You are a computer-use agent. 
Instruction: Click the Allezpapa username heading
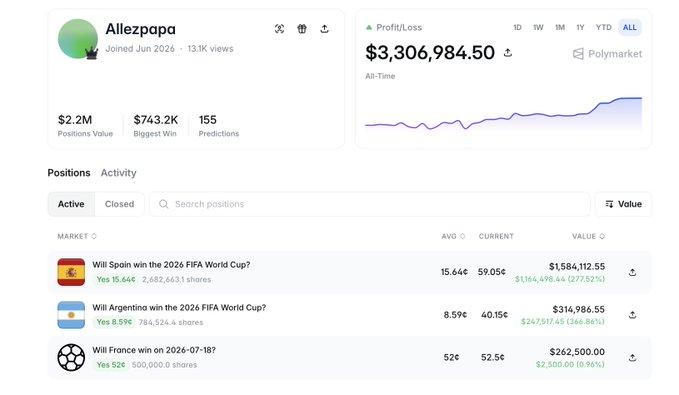(x=141, y=29)
